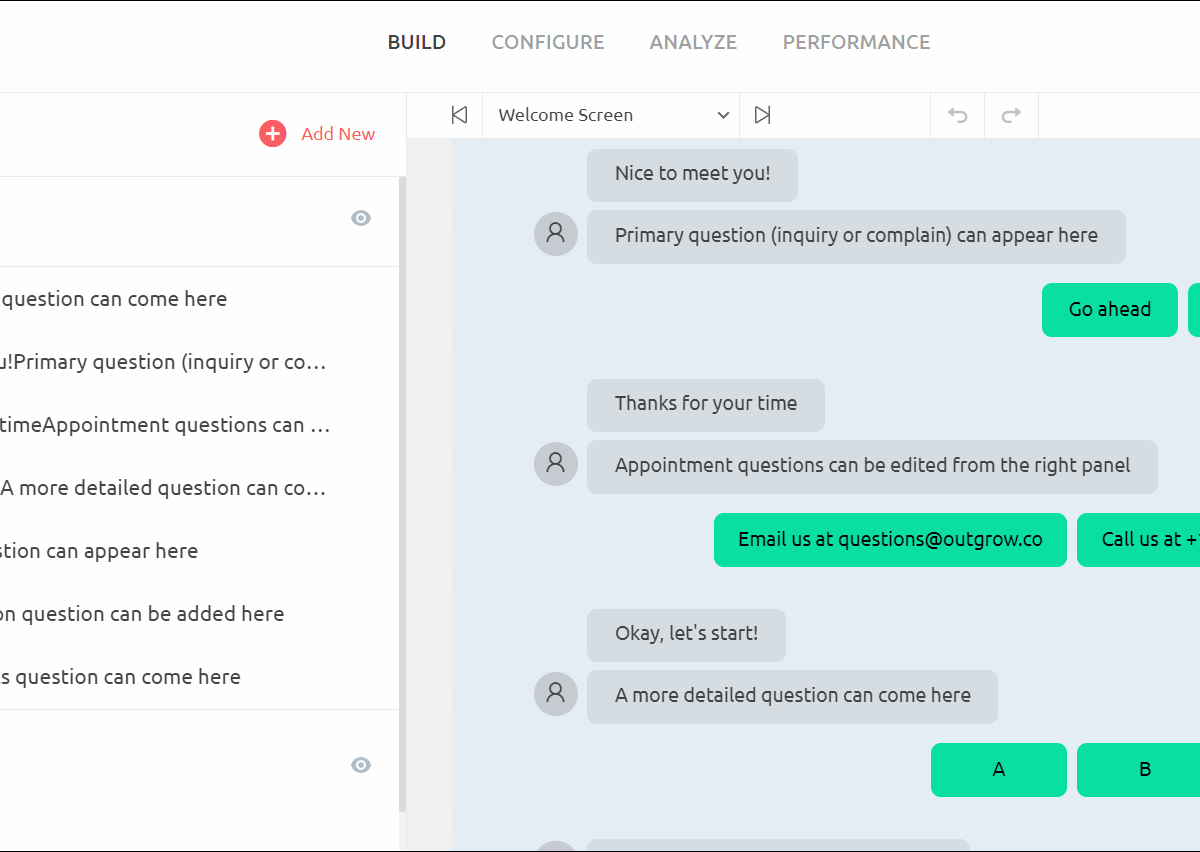Click Email us at questions@outgrow.co button
The height and width of the screenshot is (852, 1200).
click(x=890, y=540)
